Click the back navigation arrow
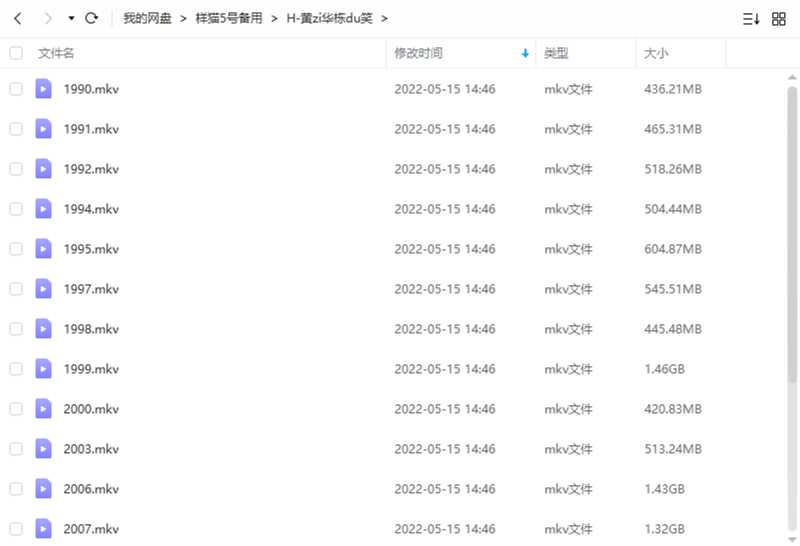Screen dimensions: 800x546 click(x=18, y=18)
